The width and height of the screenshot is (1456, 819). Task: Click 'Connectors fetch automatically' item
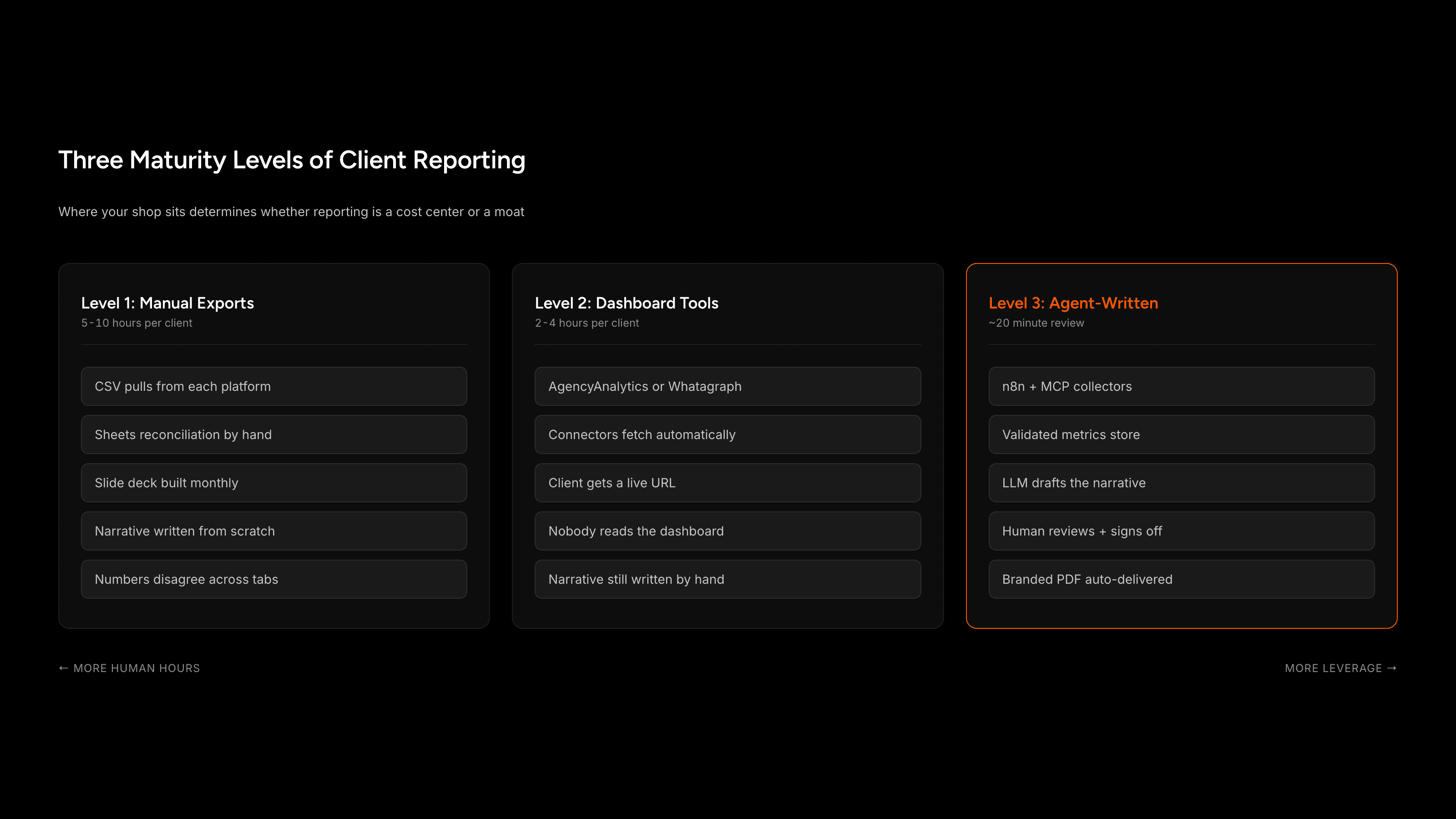click(728, 435)
